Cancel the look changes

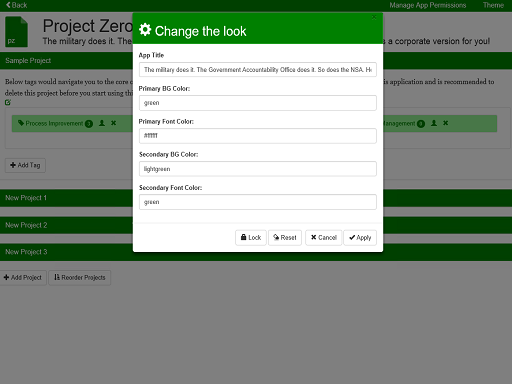pos(324,238)
